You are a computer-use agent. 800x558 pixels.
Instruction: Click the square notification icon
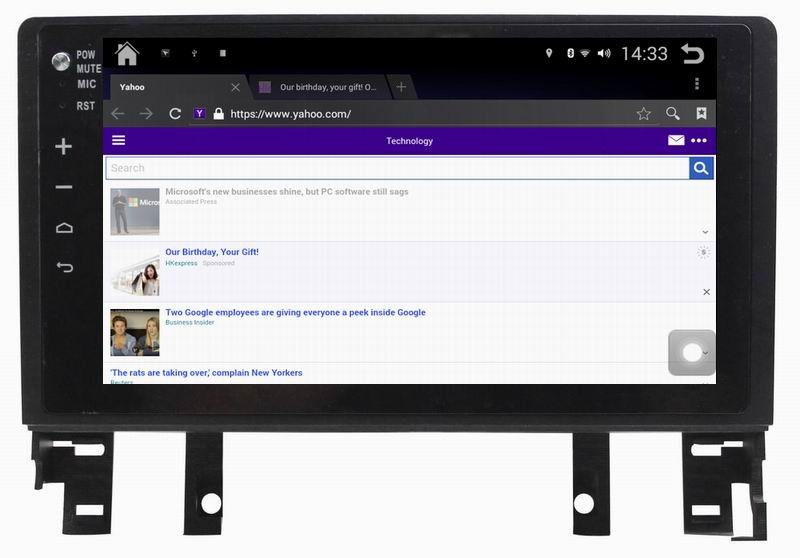(x=222, y=53)
